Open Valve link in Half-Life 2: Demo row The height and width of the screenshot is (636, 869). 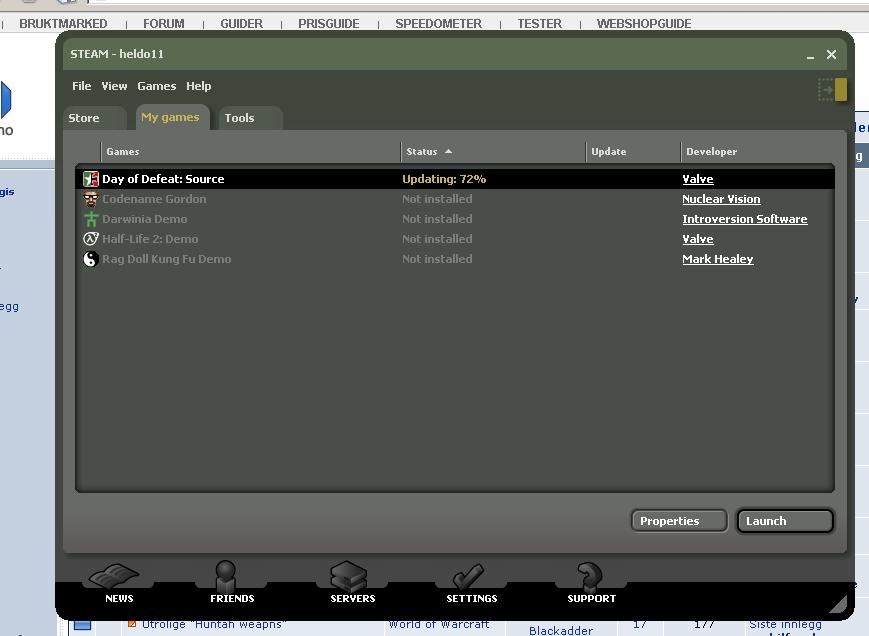698,239
